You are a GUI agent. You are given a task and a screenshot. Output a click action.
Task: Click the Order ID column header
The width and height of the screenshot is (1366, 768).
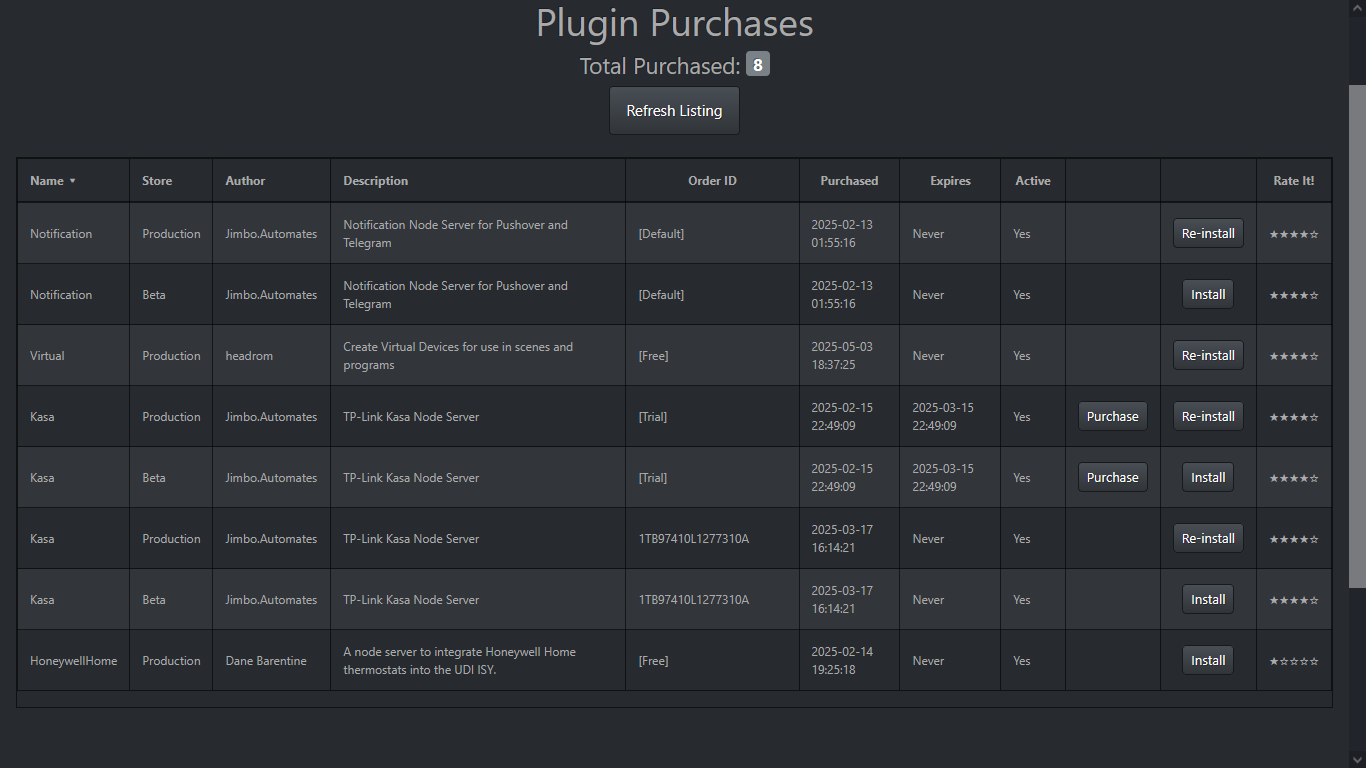pyautogui.click(x=712, y=181)
